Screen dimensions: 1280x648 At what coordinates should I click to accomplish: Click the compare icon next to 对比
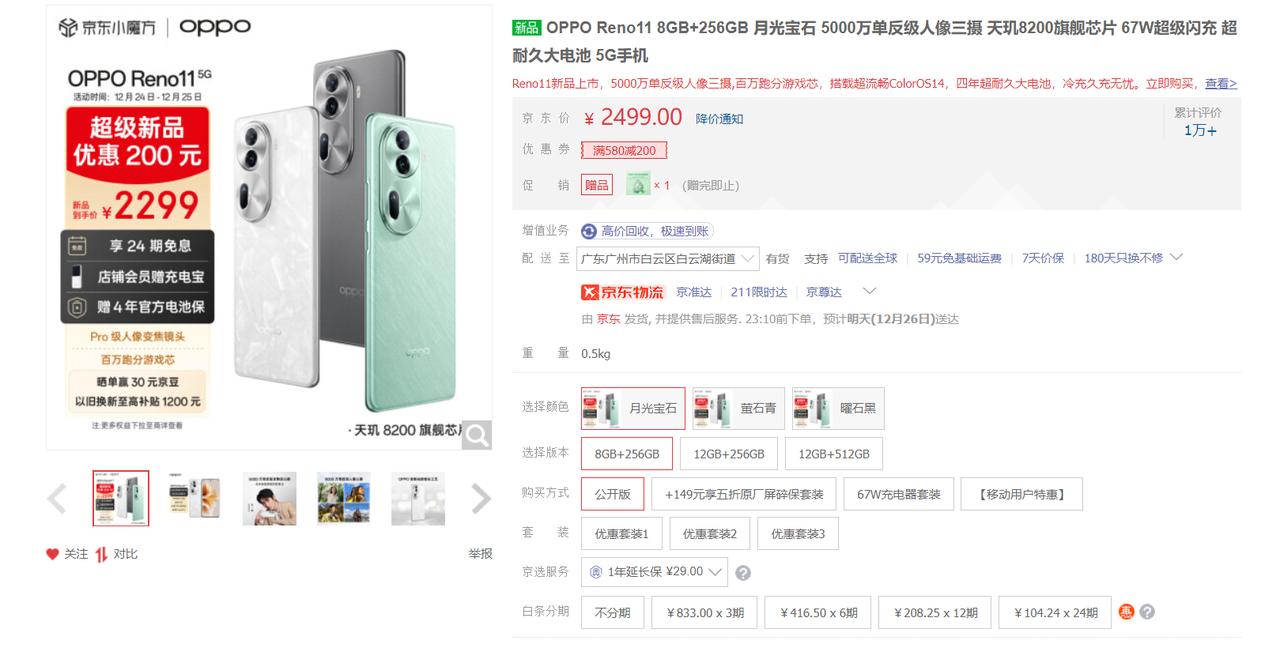tap(101, 554)
